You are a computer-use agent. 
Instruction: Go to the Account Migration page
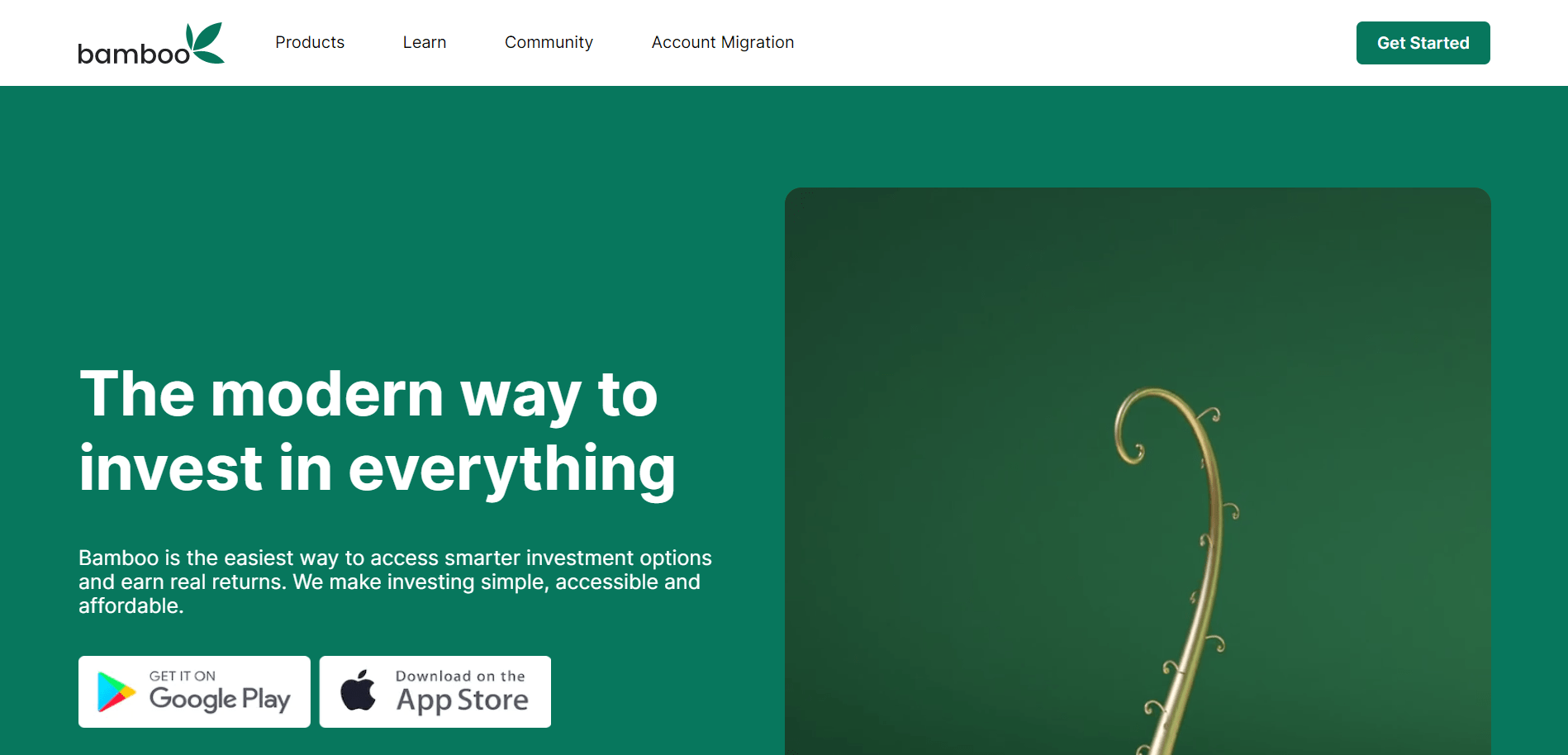pyautogui.click(x=723, y=42)
